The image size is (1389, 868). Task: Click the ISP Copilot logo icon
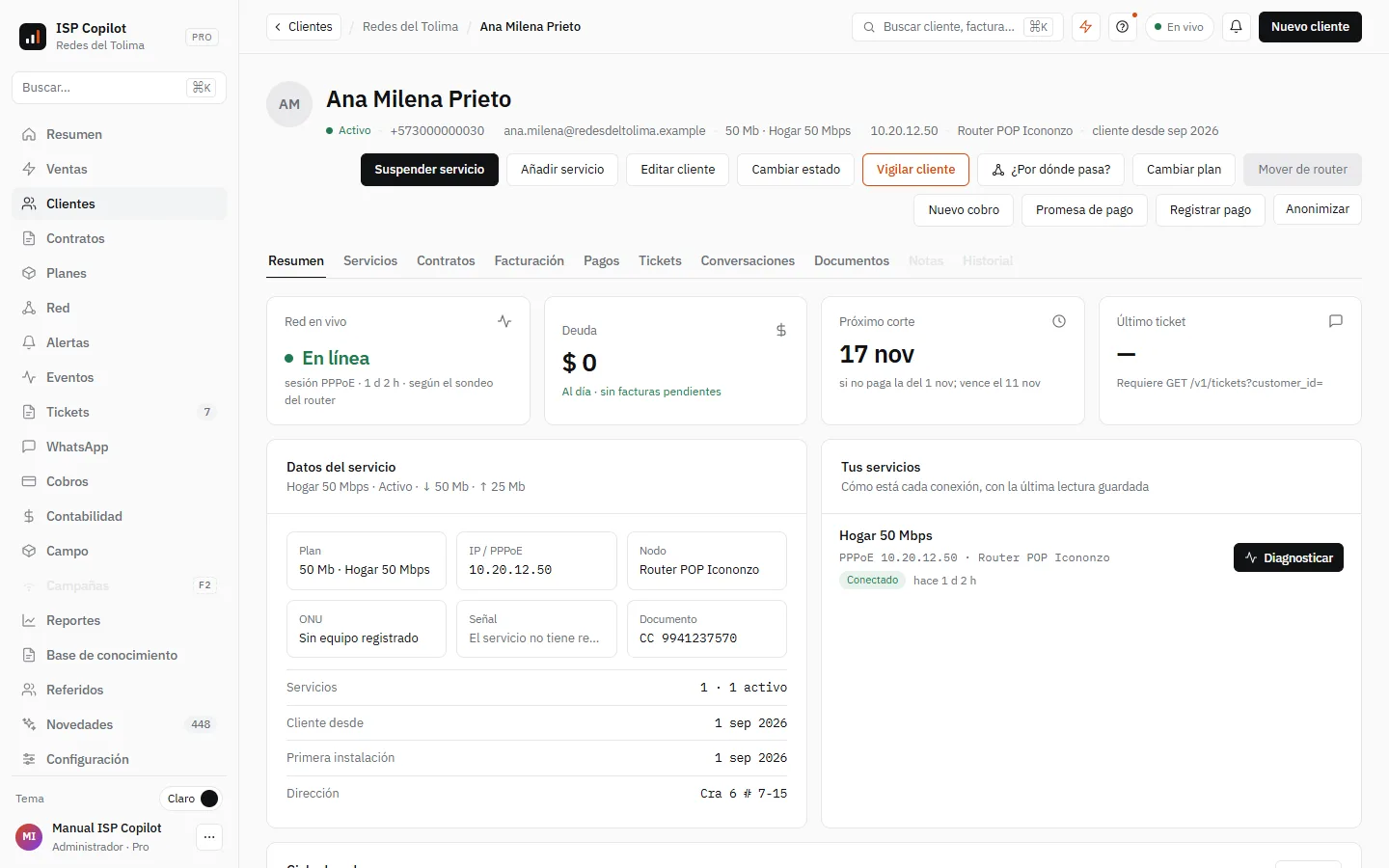tap(33, 37)
